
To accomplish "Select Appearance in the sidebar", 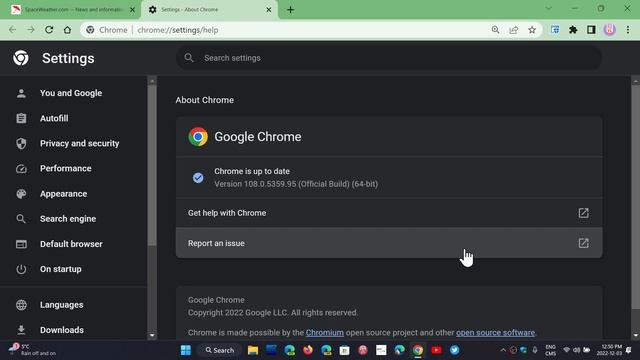I will pos(63,194).
